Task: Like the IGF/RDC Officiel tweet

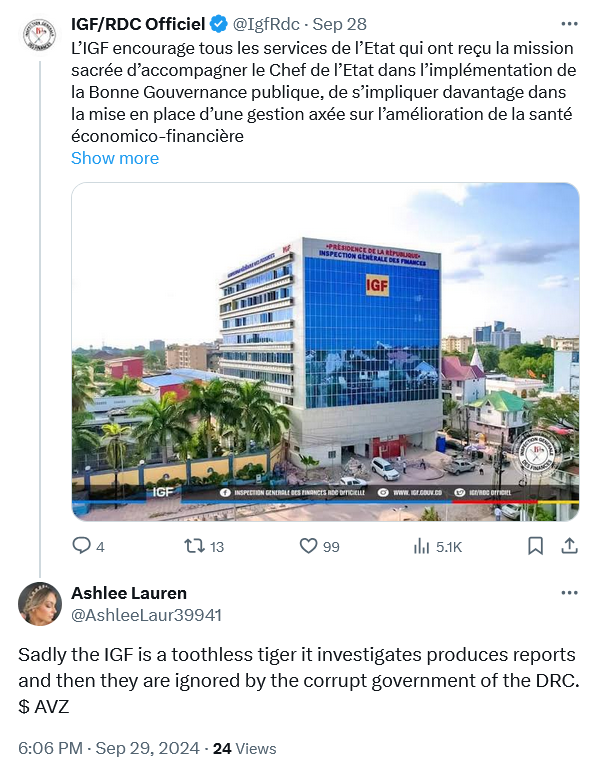Action: pos(319,546)
